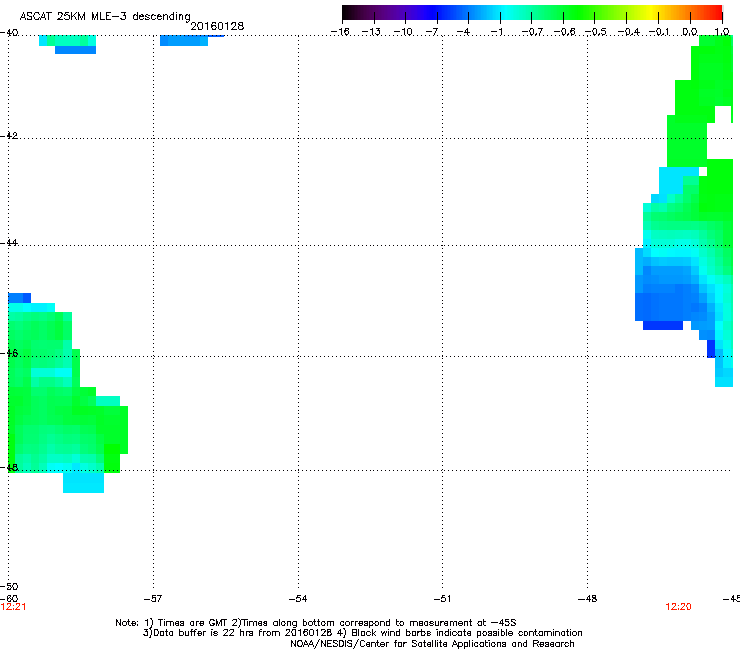Screen dimensions: 740x650
Task: Click the bottom longitude axis label "-48"
Action: pos(588,599)
